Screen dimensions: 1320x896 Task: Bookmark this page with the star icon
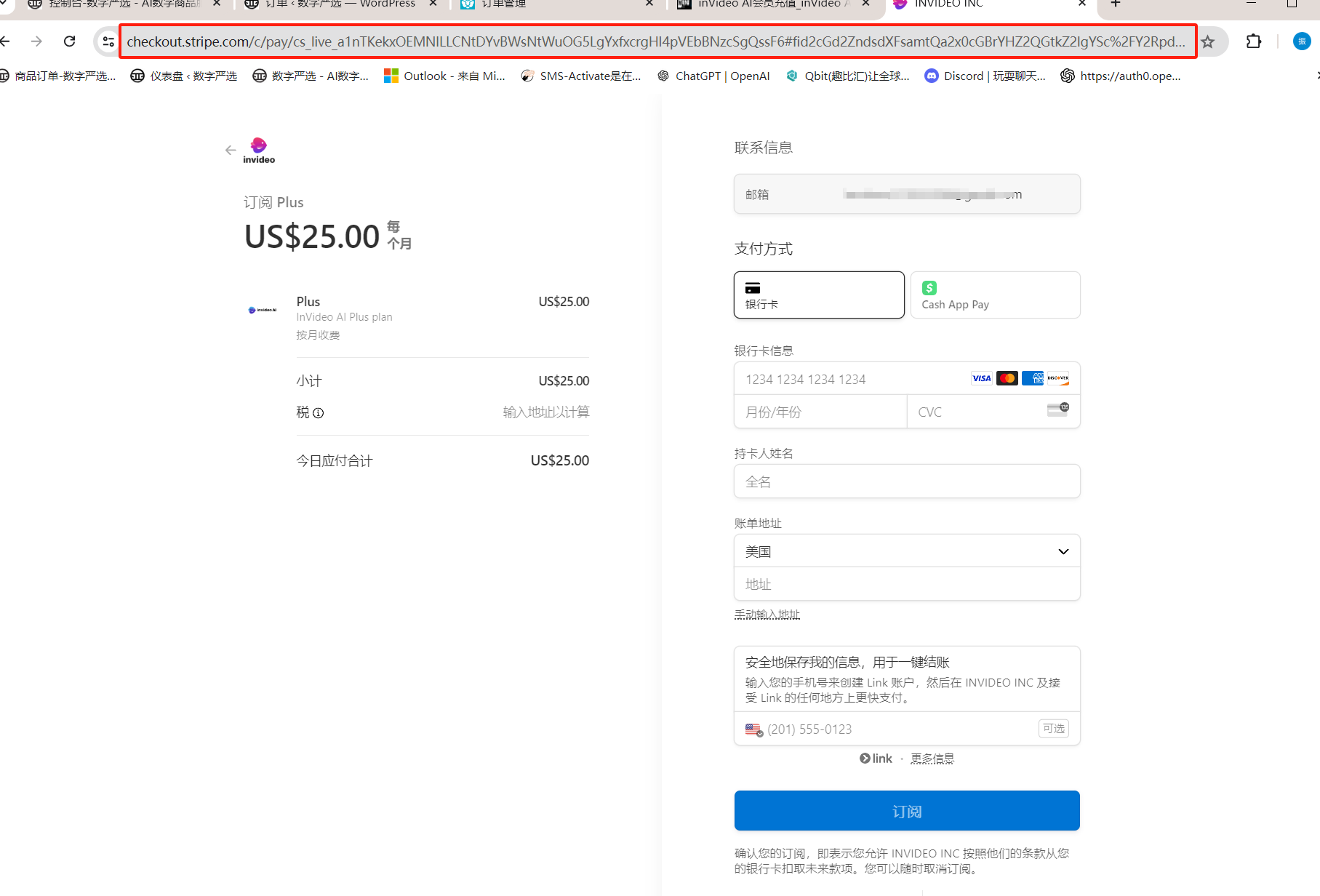1208,41
